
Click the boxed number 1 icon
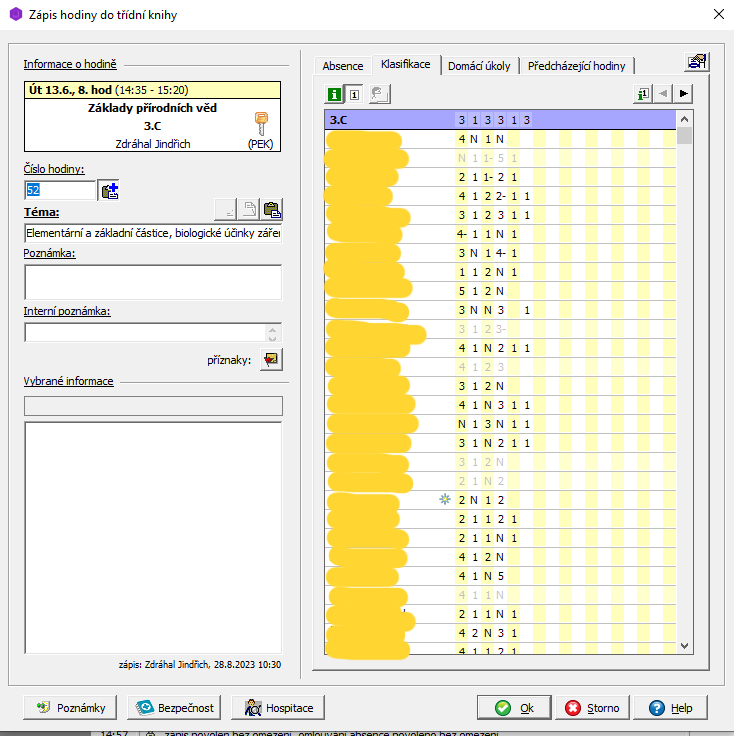pyautogui.click(x=356, y=94)
